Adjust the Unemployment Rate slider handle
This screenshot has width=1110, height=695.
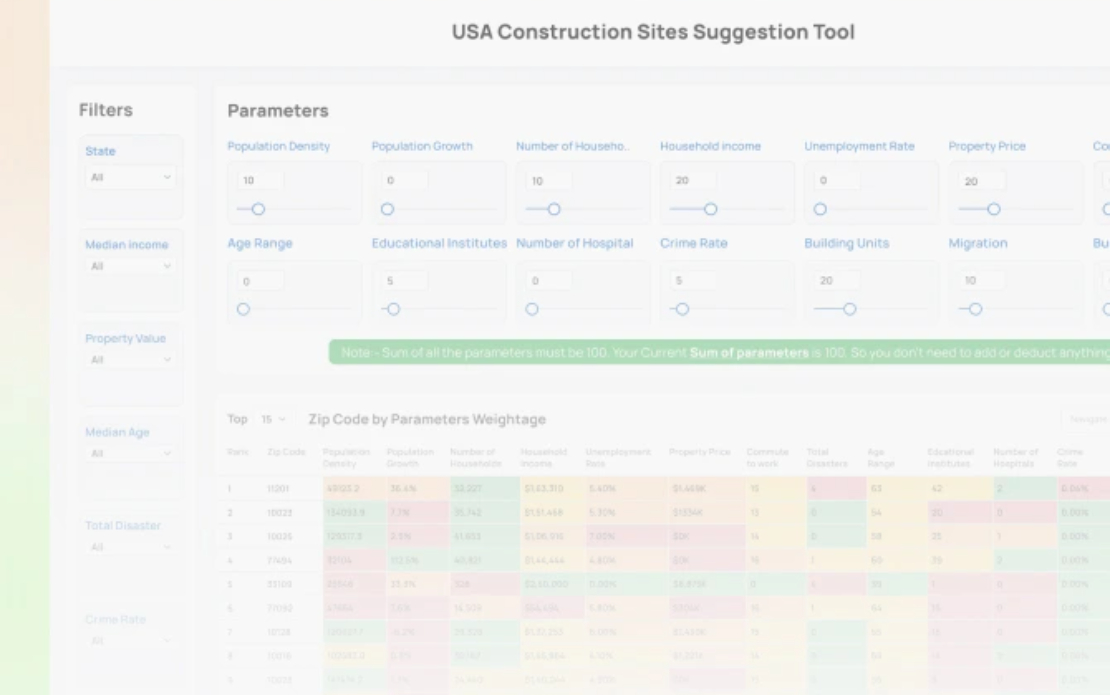(820, 209)
